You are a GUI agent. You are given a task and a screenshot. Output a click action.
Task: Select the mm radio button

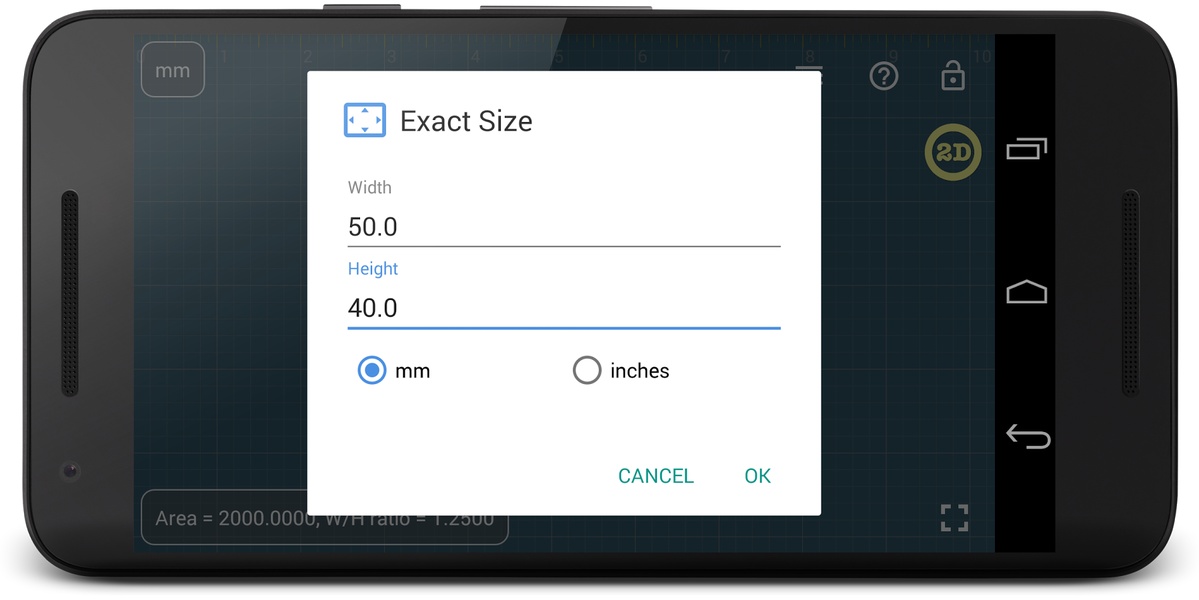coord(372,371)
